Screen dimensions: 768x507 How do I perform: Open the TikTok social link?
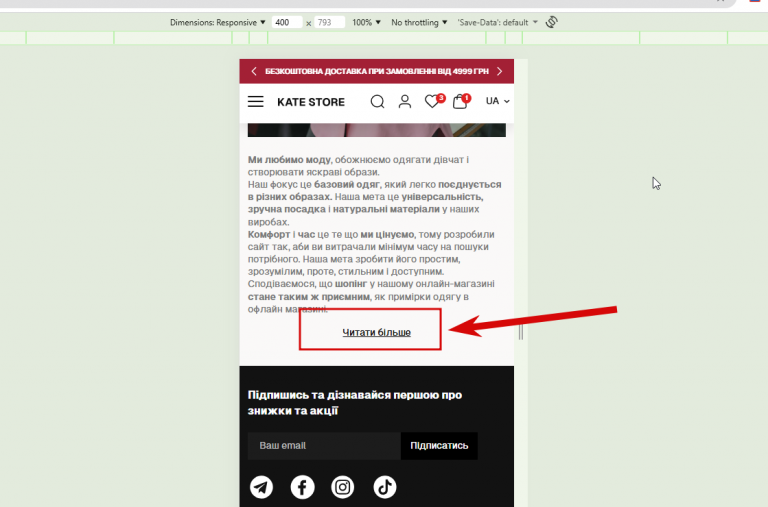[385, 487]
